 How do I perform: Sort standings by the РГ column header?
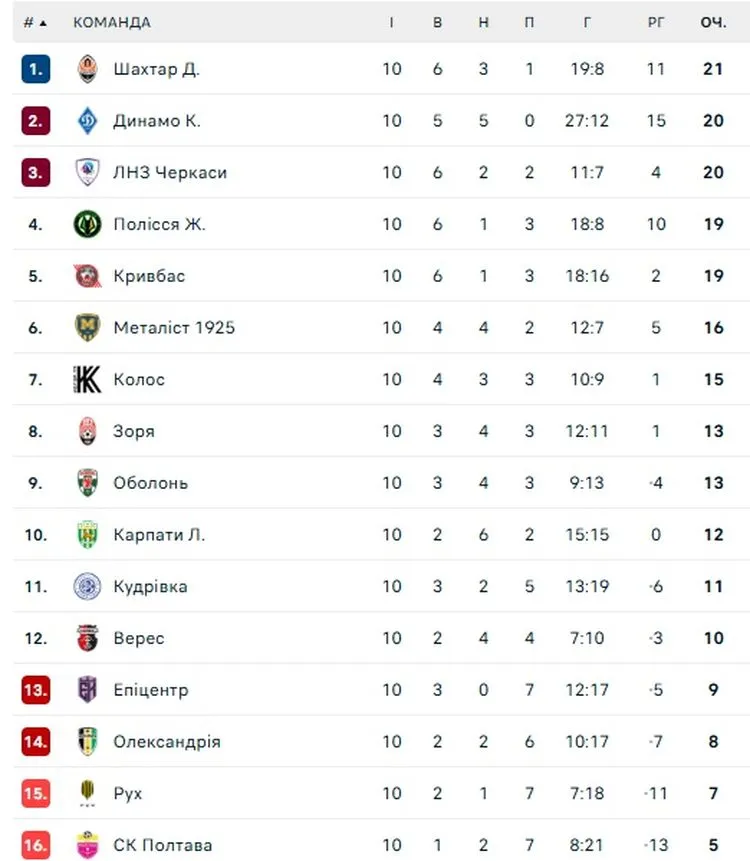tap(655, 22)
